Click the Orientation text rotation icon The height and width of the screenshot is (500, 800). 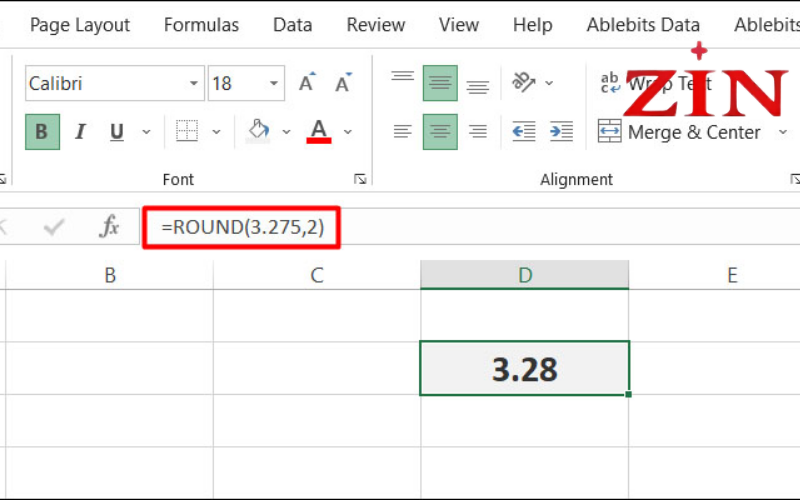point(523,82)
